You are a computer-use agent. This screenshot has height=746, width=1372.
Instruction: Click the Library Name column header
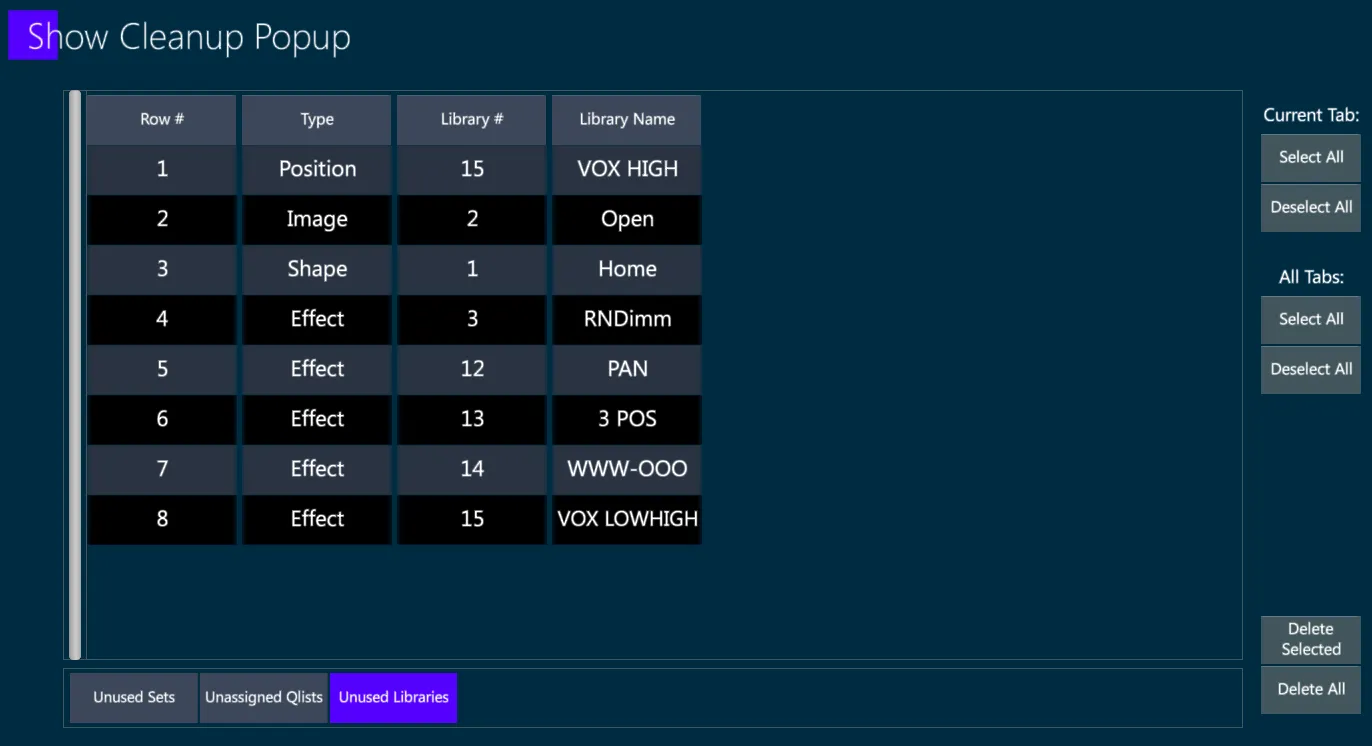tap(627, 119)
